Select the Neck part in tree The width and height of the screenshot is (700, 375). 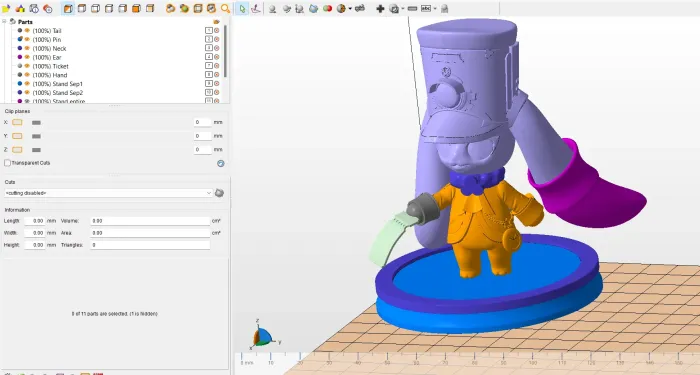(50, 48)
